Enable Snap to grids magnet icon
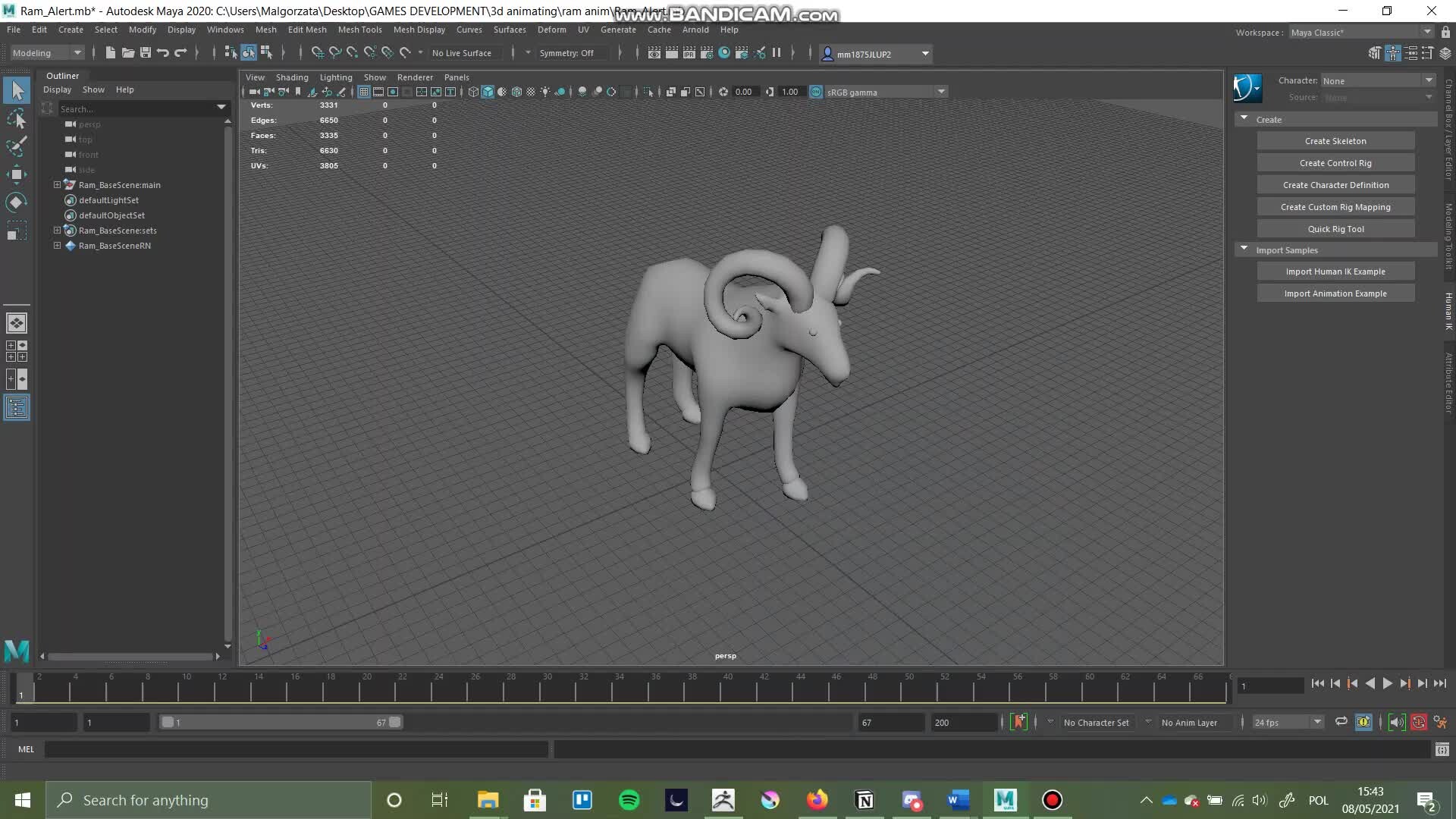Screen dimensions: 1456x819 318,53
